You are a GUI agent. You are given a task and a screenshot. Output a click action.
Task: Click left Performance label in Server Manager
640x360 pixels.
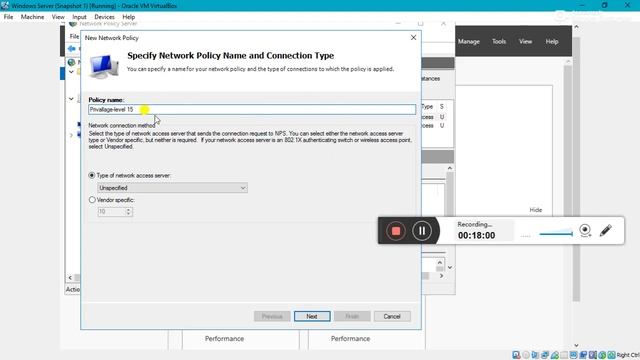(224, 339)
